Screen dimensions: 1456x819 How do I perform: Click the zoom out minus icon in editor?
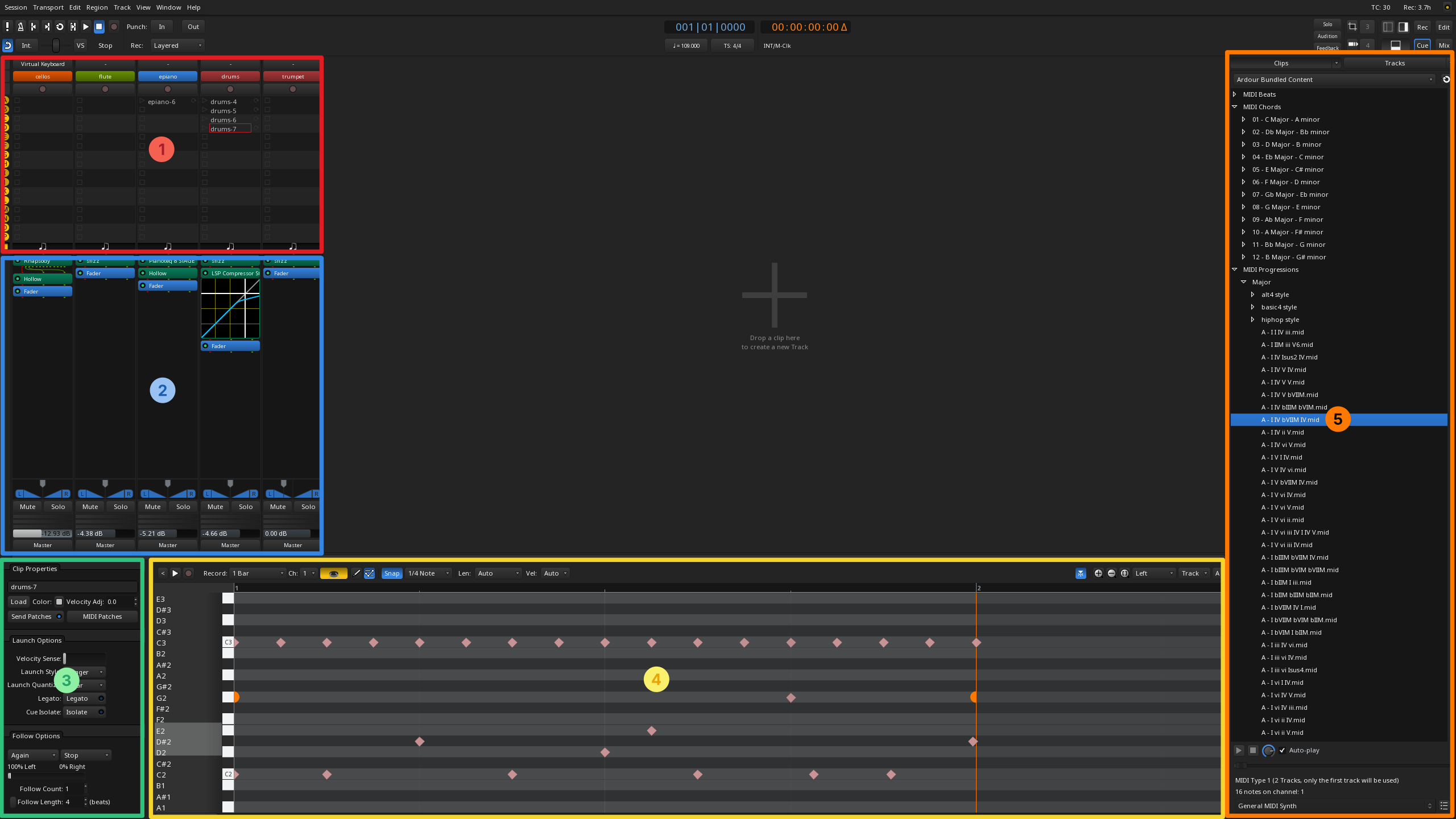[1111, 573]
